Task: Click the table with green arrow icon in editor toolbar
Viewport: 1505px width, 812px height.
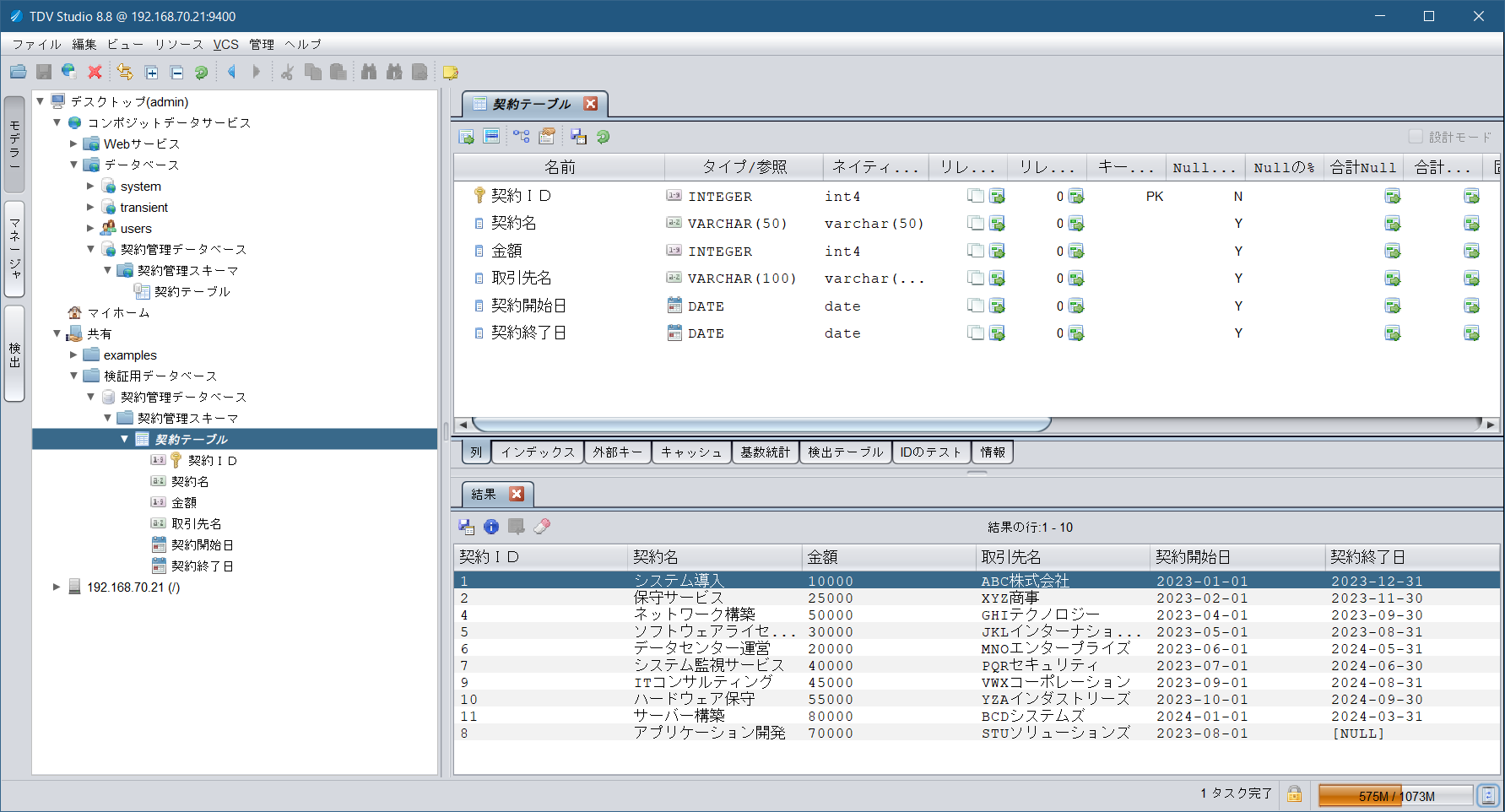Action: click(467, 137)
